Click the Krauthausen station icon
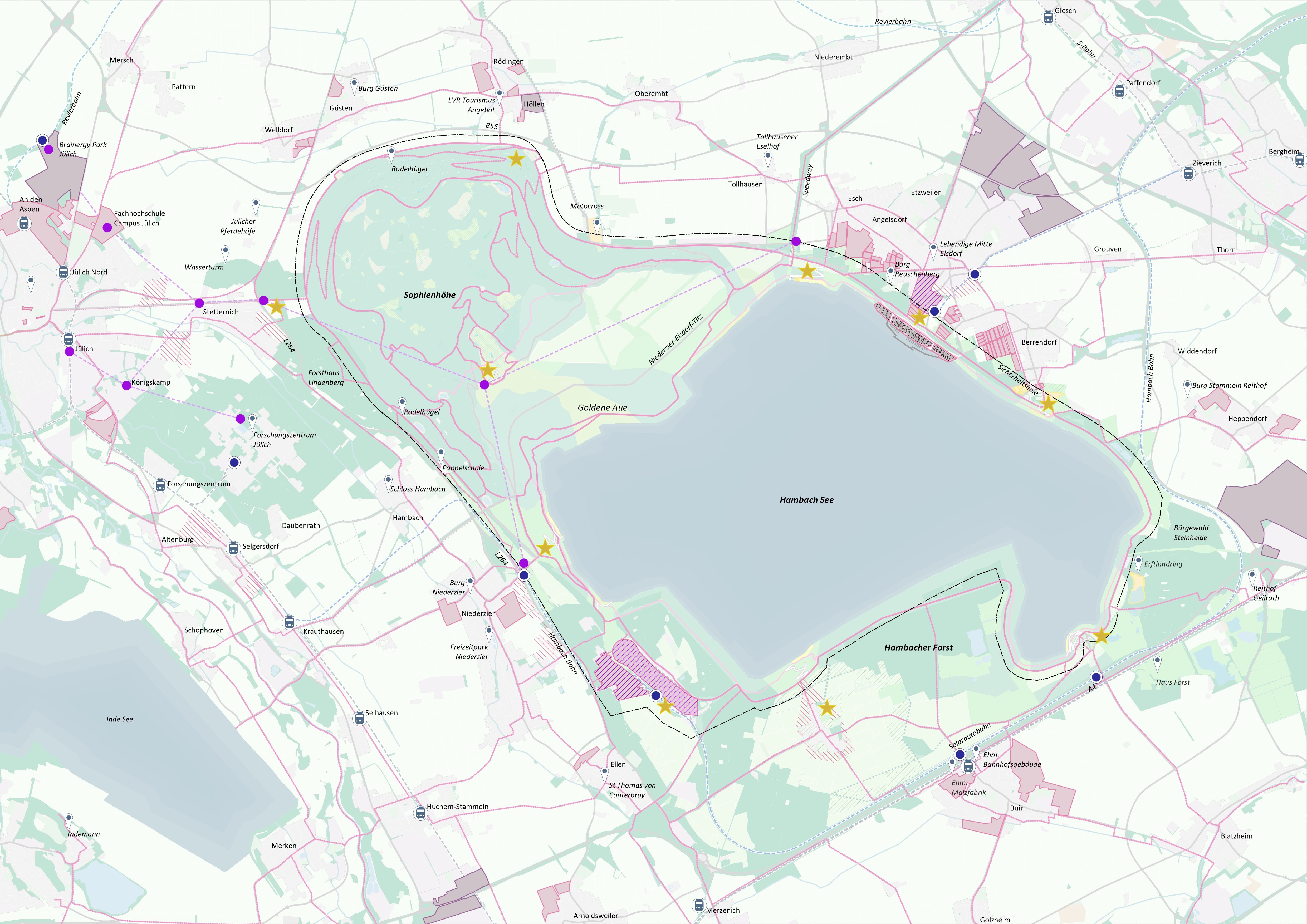 coord(289,622)
